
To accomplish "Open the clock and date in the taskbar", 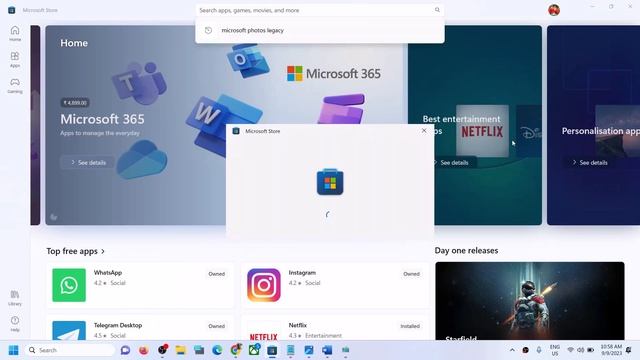I will pos(611,350).
